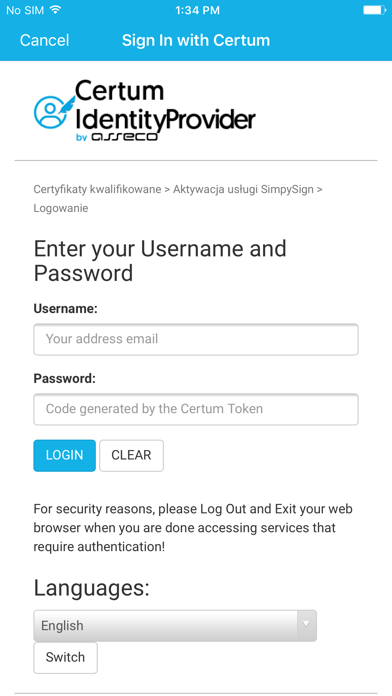Open Aktywacja usługi SimpySign breadcrumb
Image resolution: width=392 pixels, height=696 pixels.
pyautogui.click(x=243, y=190)
